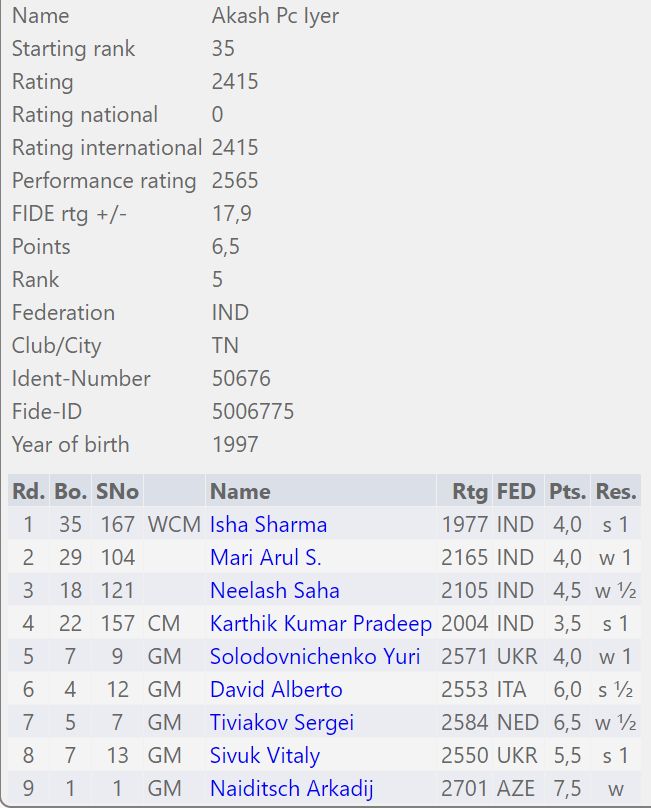
Task: Open Mari Arul S. player link
Action: tap(265, 558)
